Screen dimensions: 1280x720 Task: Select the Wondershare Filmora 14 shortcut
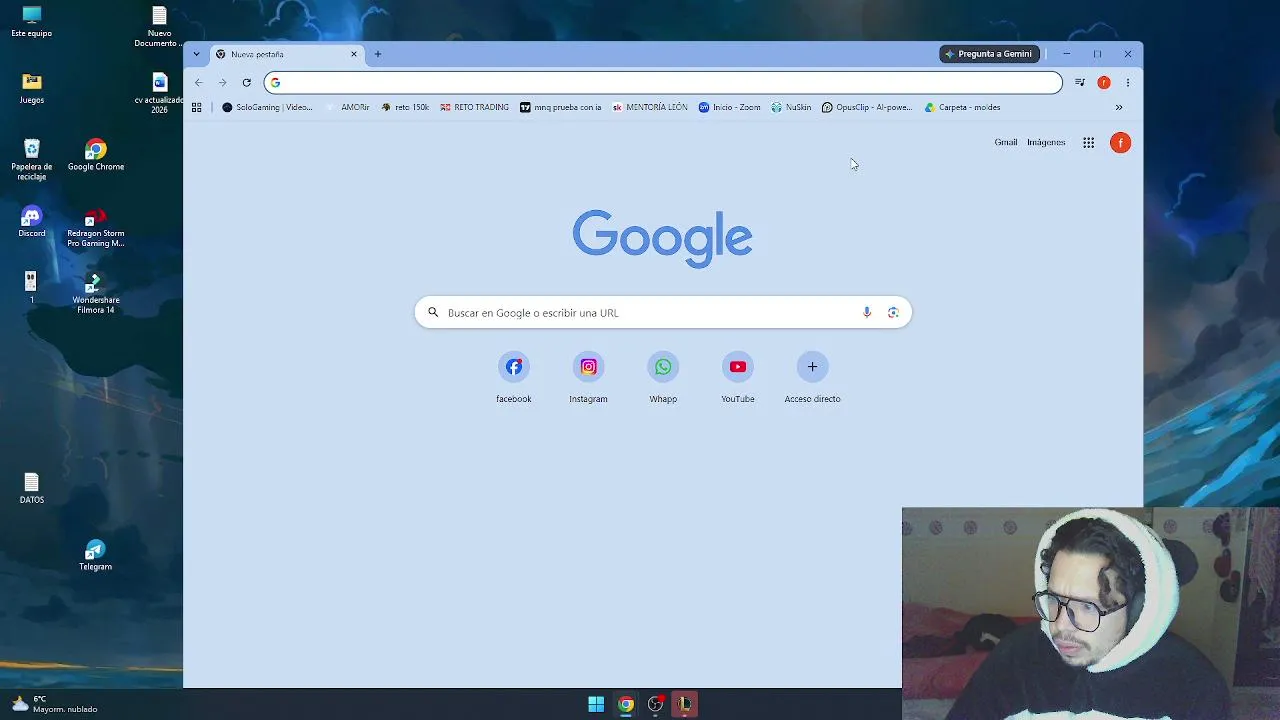pyautogui.click(x=96, y=294)
